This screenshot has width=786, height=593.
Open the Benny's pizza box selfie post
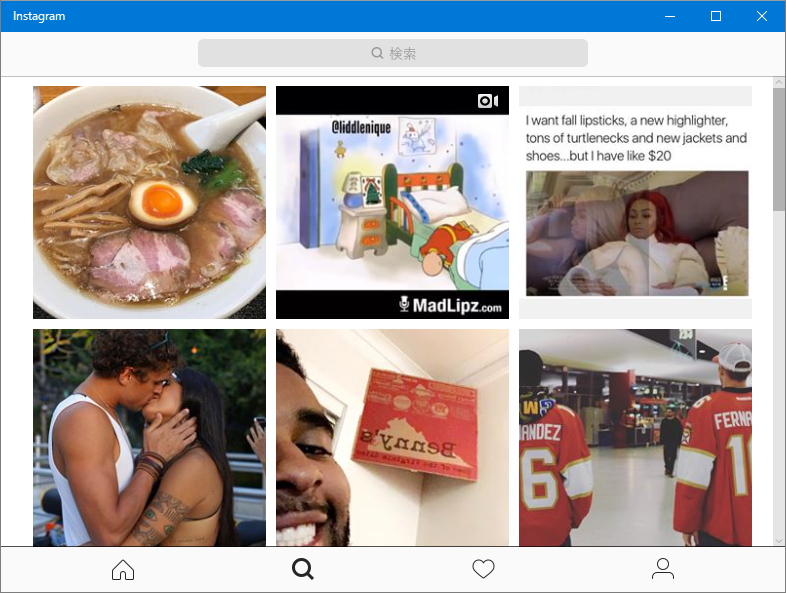pos(392,438)
